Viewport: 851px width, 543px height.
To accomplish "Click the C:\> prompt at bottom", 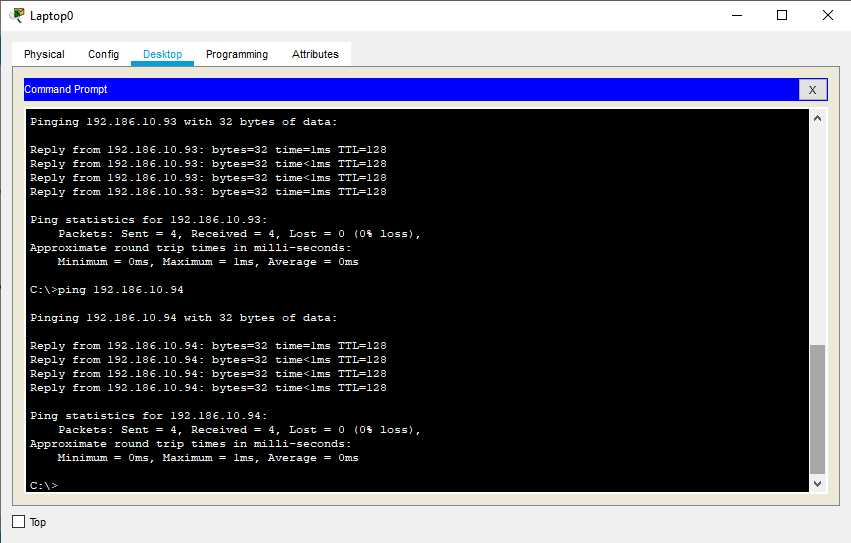I will click(x=44, y=485).
